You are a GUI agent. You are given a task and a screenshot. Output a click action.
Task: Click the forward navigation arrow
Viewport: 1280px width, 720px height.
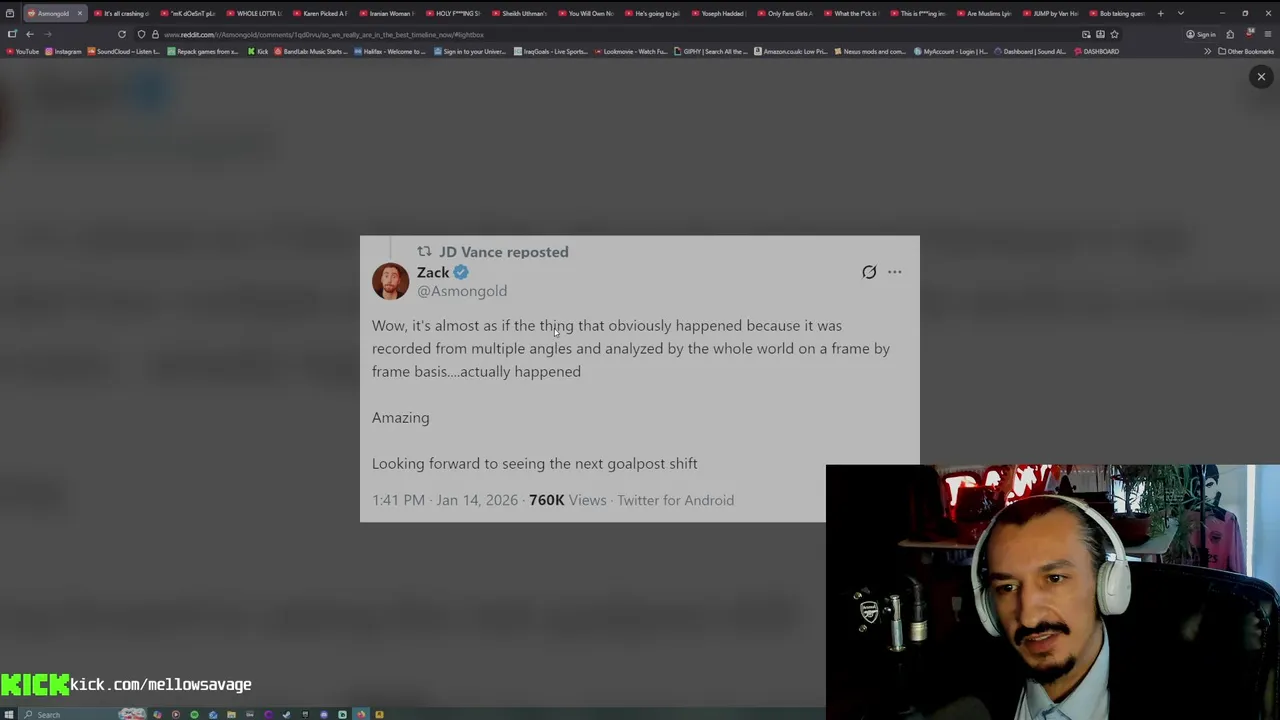click(47, 34)
